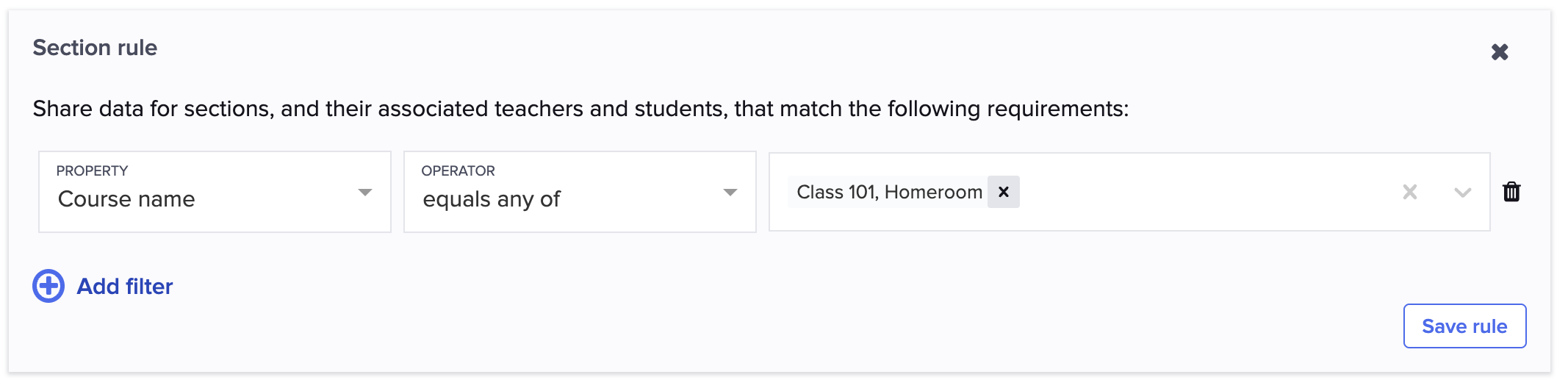Click the PROPERTY field label

coord(92,171)
